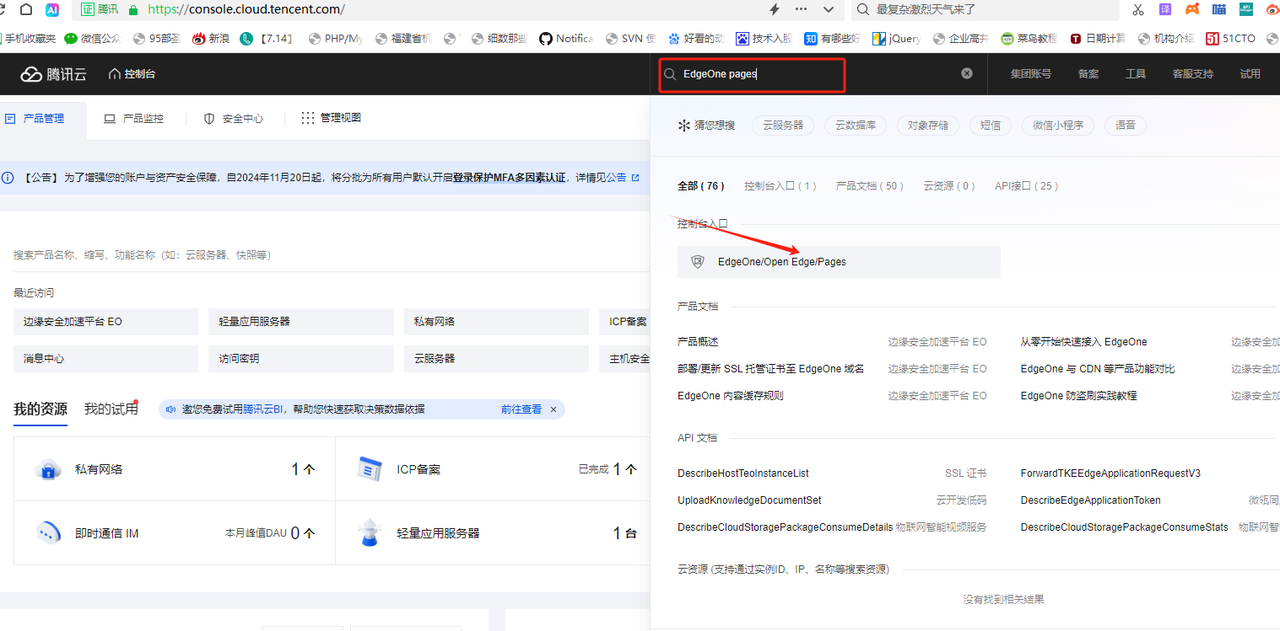Viewport: 1280px width, 631px height.
Task: Open 从零开始快速接入 EdgeOne document
Action: pyautogui.click(x=1084, y=342)
